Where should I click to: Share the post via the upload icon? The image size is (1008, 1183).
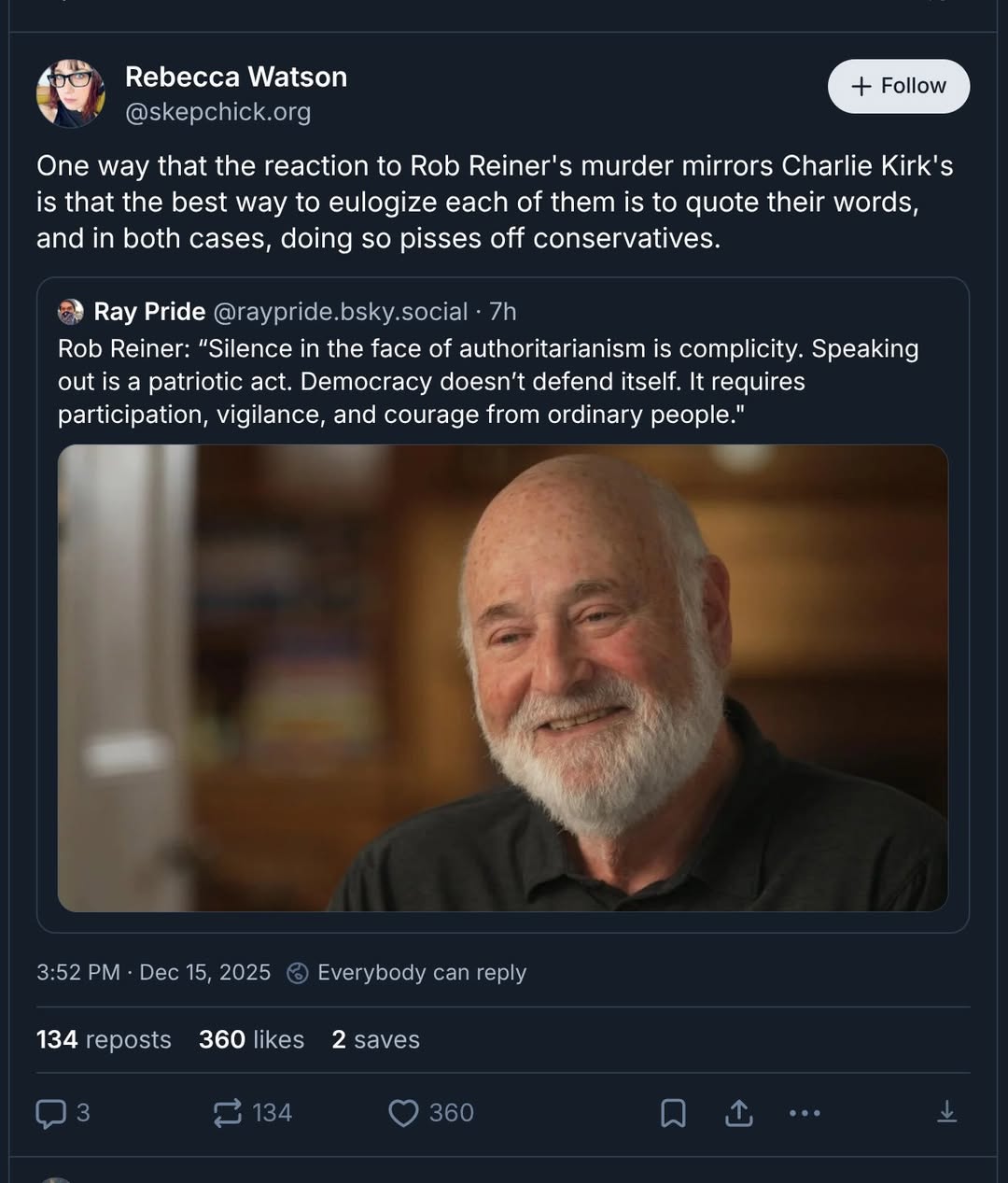point(738,1113)
